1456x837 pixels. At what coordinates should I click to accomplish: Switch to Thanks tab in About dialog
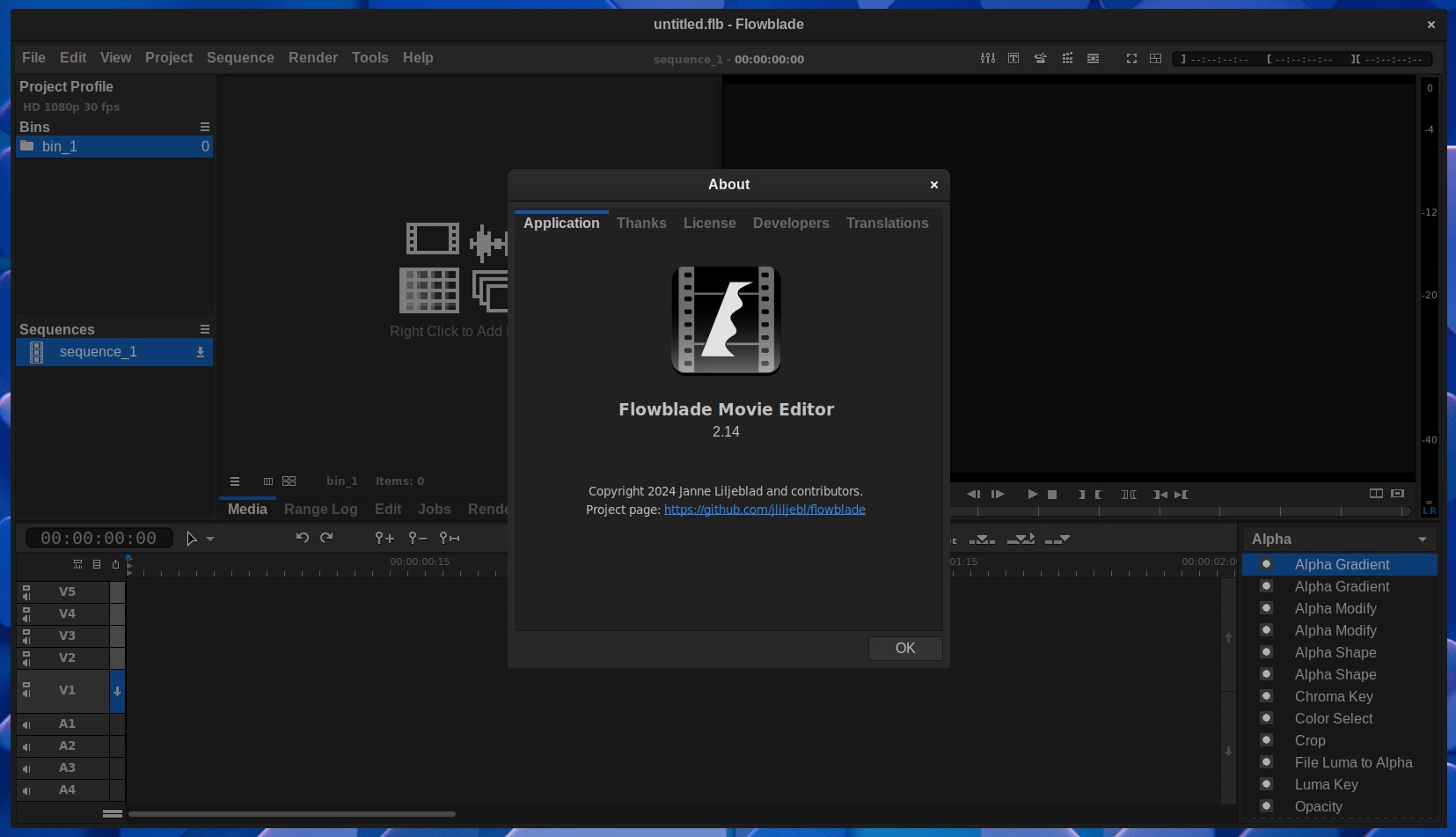641,223
